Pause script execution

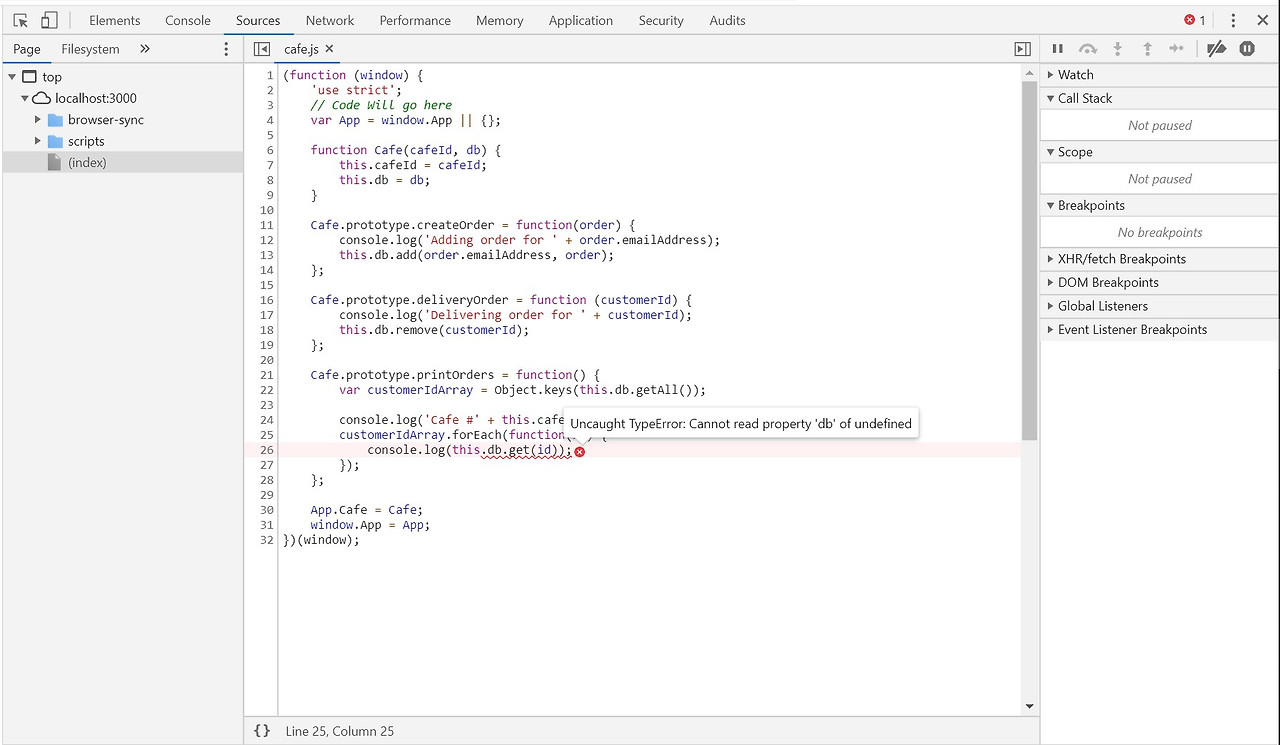(1057, 49)
